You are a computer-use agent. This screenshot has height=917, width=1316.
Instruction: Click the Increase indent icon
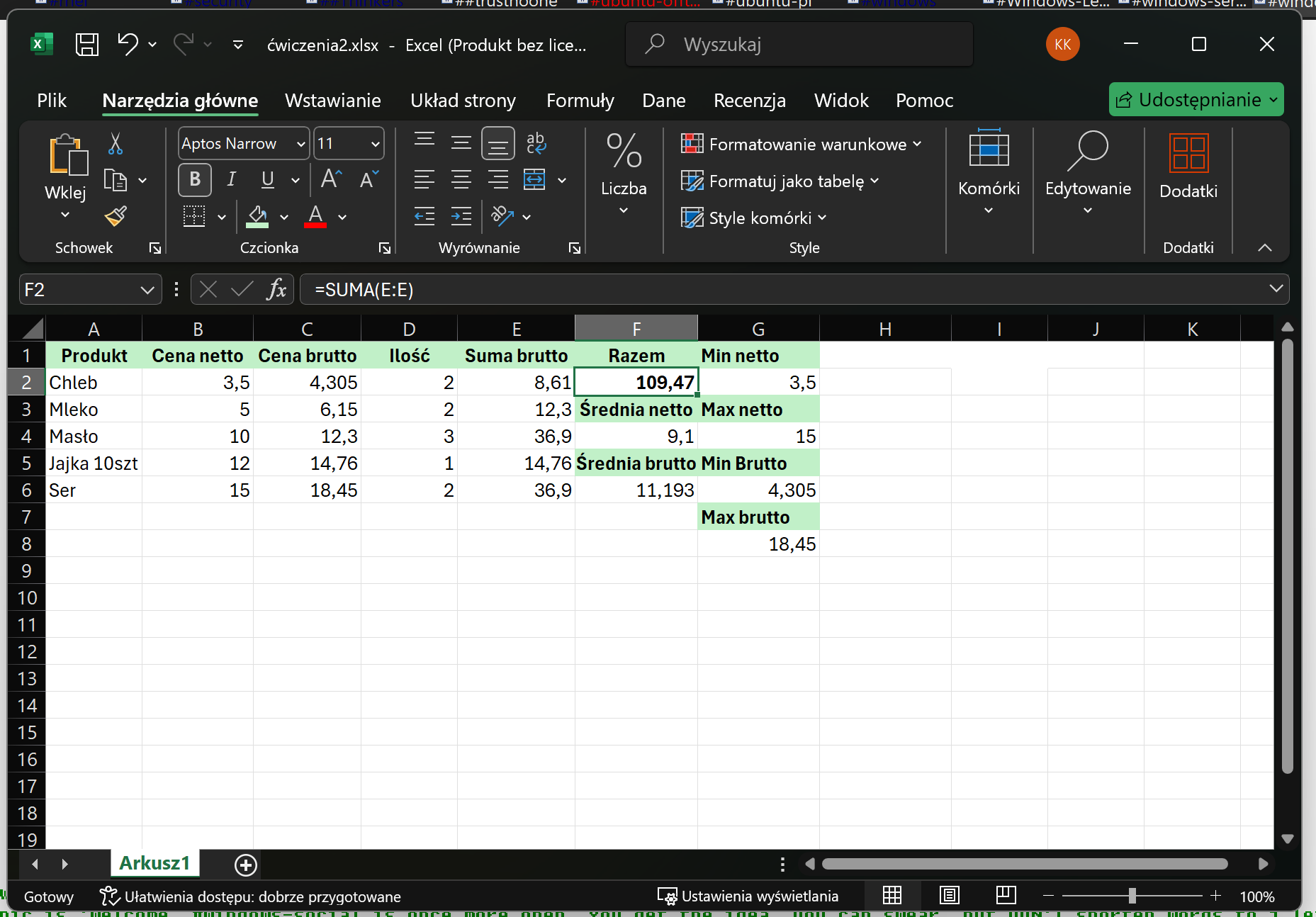coord(461,216)
